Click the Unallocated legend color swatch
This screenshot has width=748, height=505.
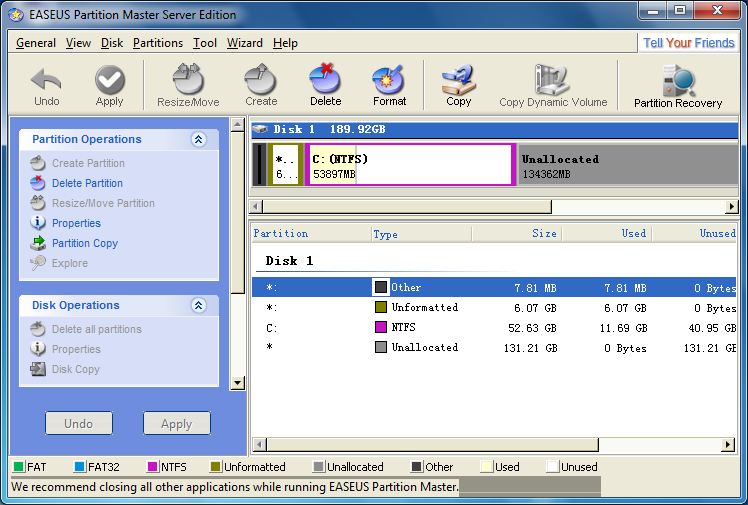[x=319, y=466]
